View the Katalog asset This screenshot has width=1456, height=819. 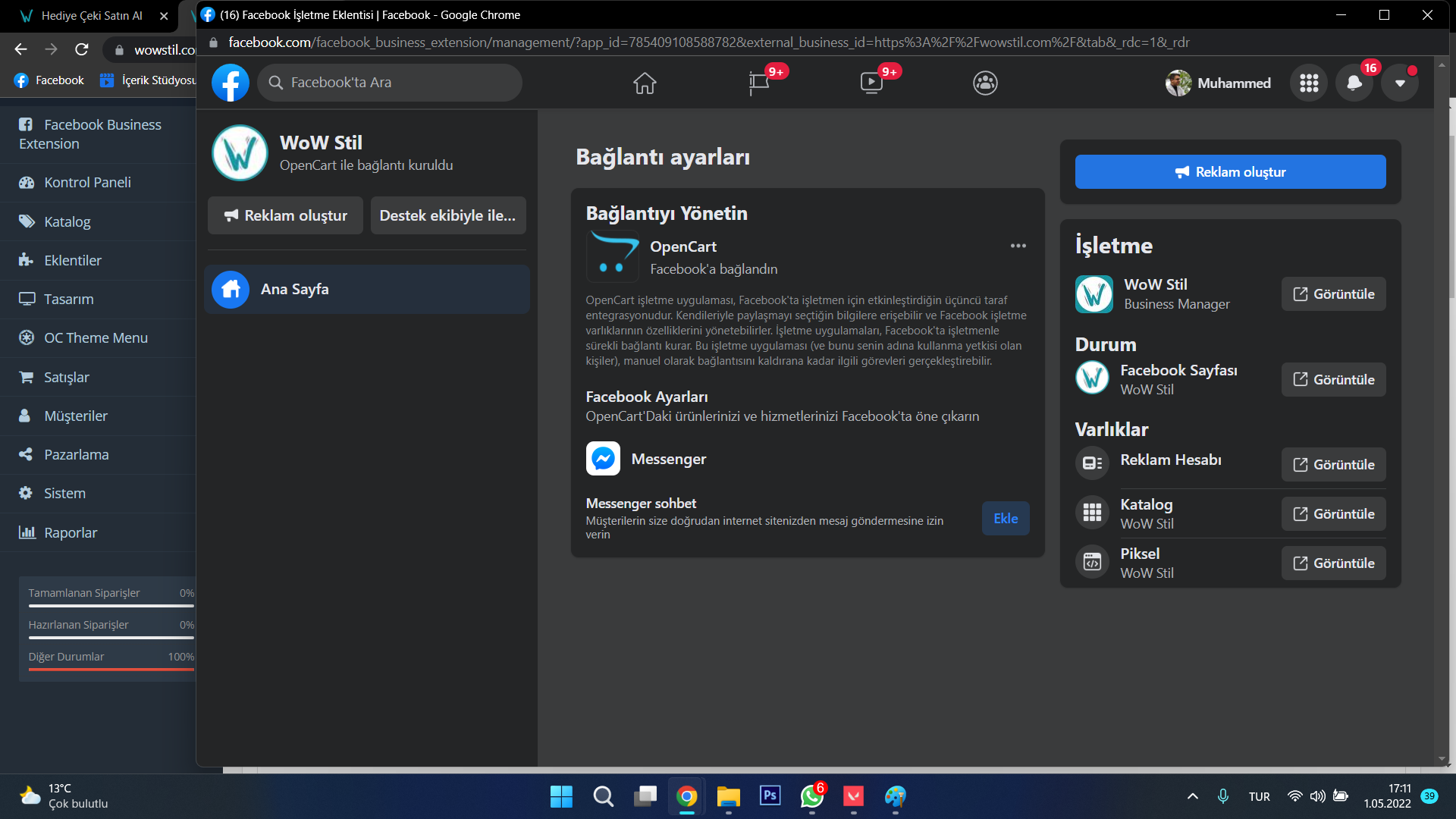[1333, 514]
